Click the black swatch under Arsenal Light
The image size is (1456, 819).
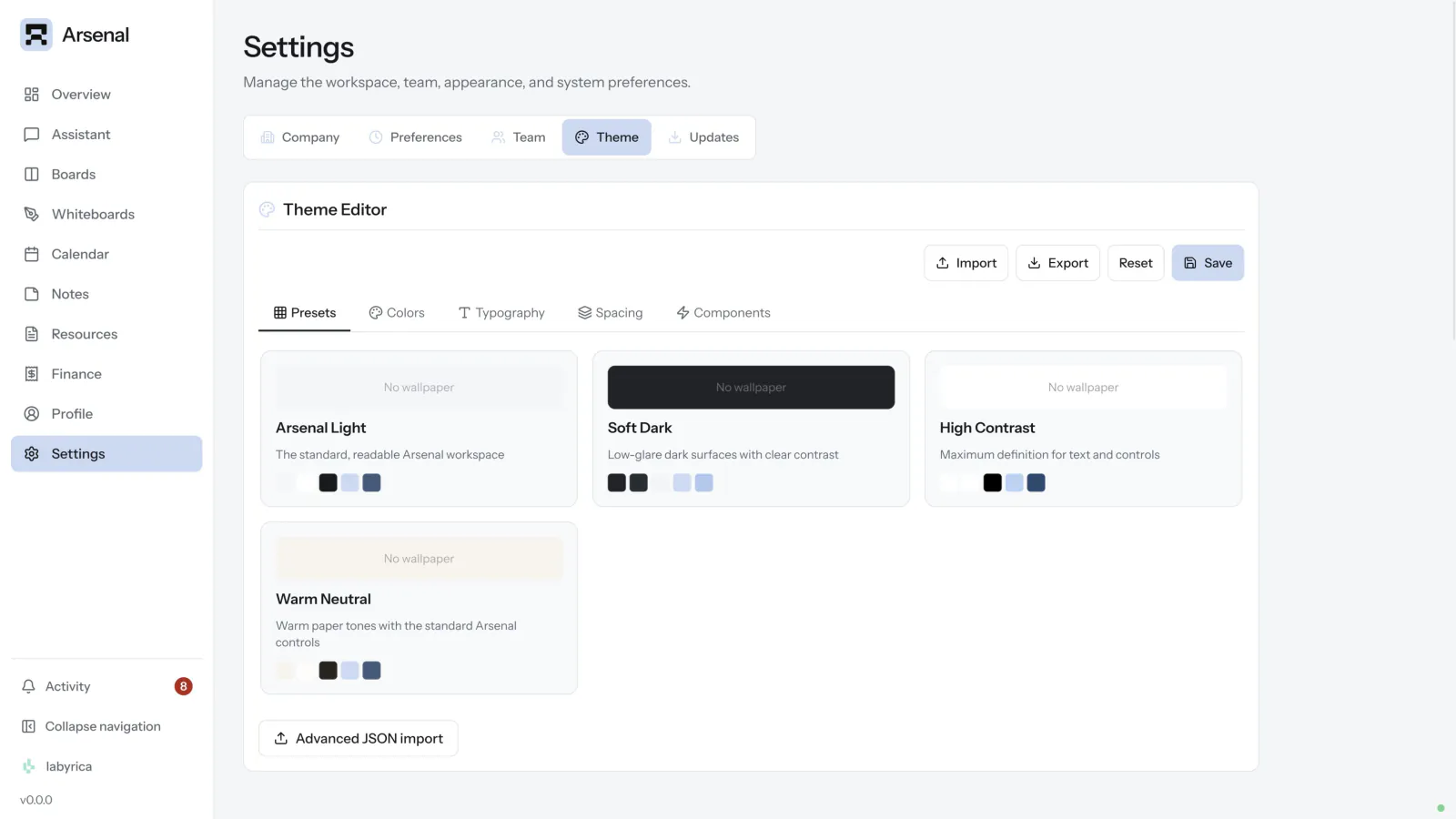pos(329,483)
